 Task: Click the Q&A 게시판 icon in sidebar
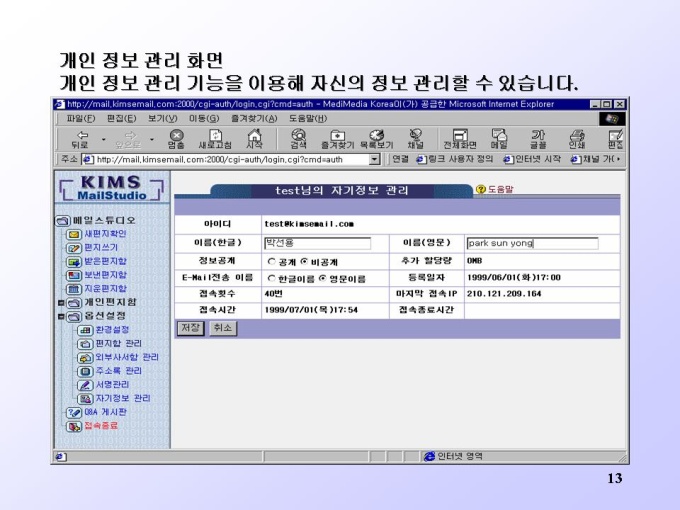tap(74, 412)
